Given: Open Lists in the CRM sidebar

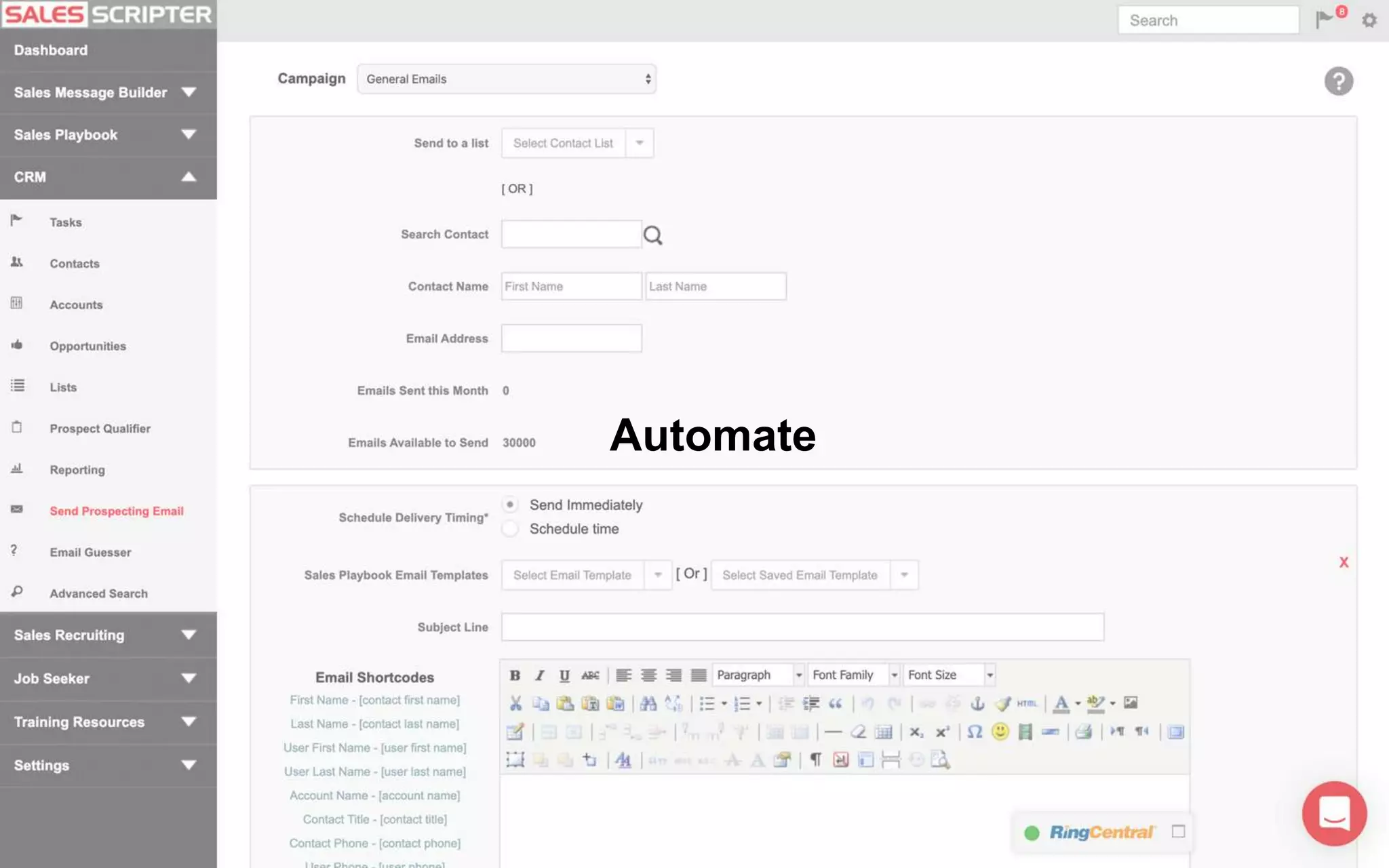Looking at the screenshot, I should click(63, 387).
